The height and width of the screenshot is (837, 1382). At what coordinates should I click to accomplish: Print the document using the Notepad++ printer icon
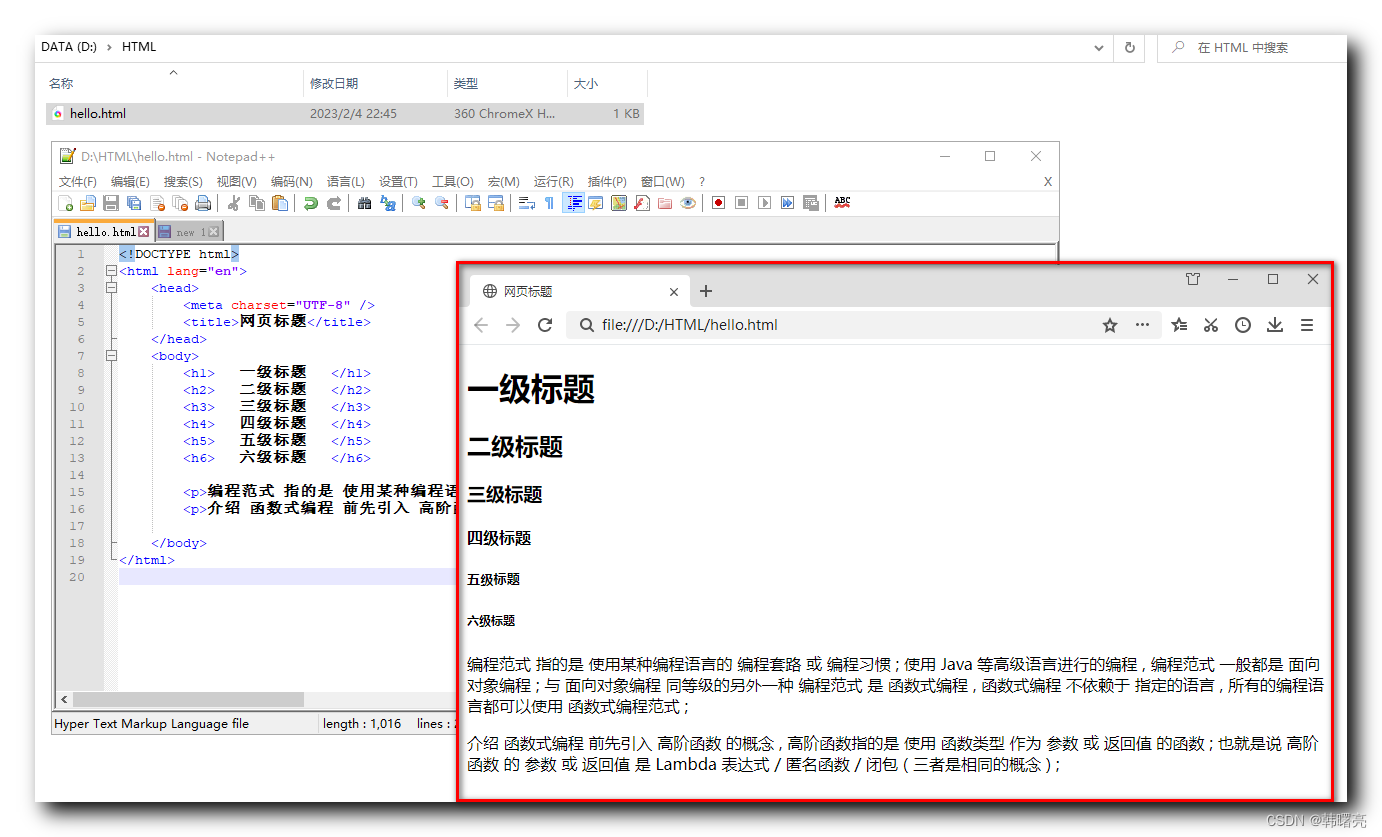pyautogui.click(x=203, y=203)
